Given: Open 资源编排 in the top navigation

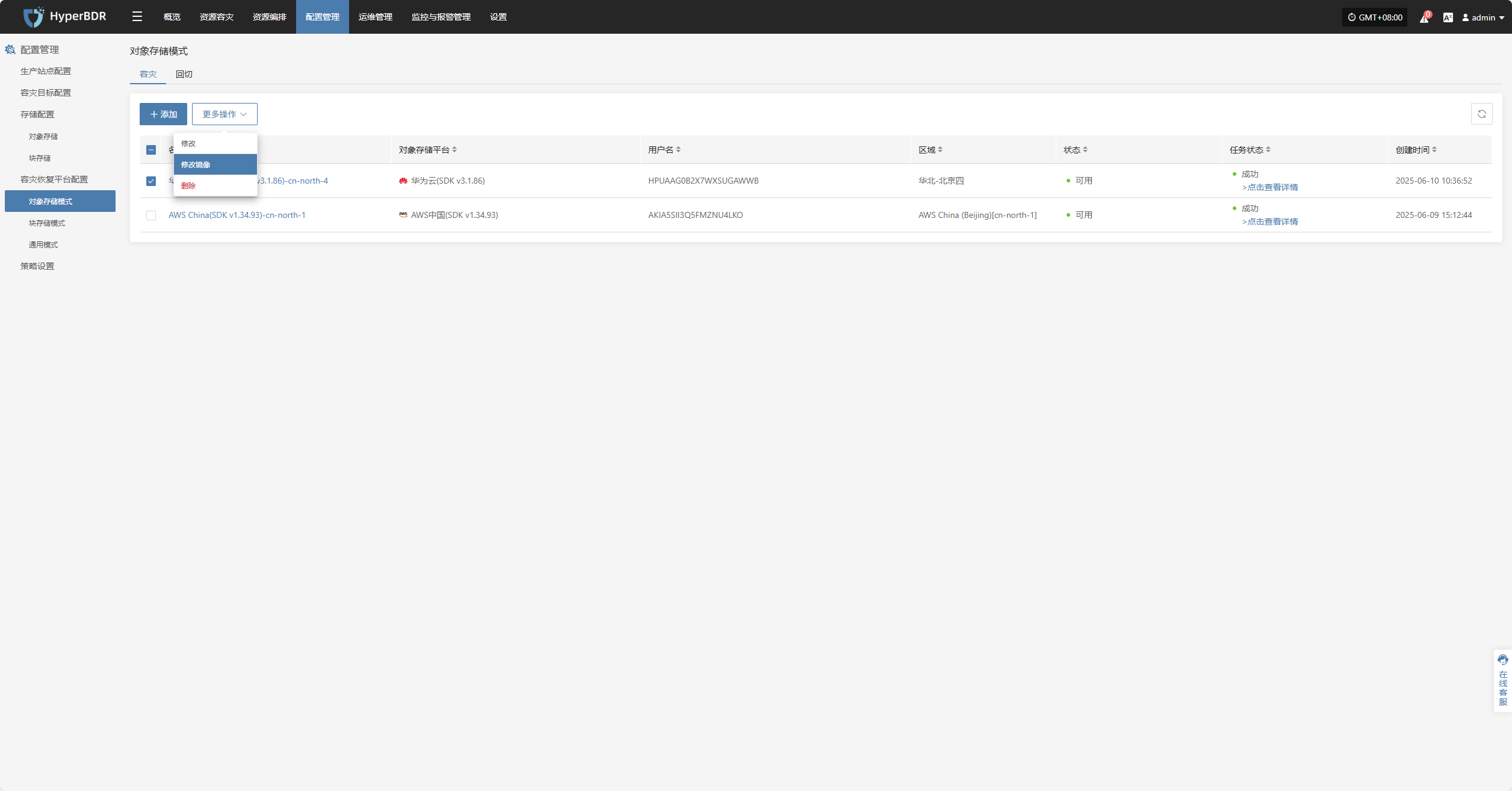Looking at the screenshot, I should [270, 17].
